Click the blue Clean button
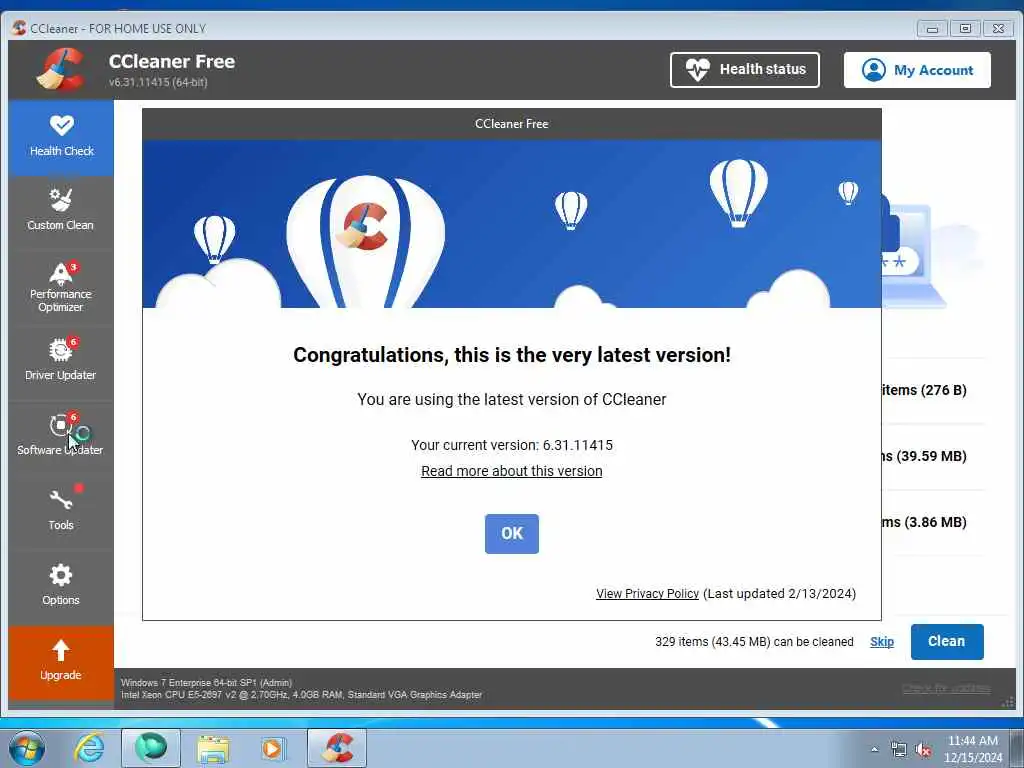Screen dimensions: 1024x768 click(947, 642)
